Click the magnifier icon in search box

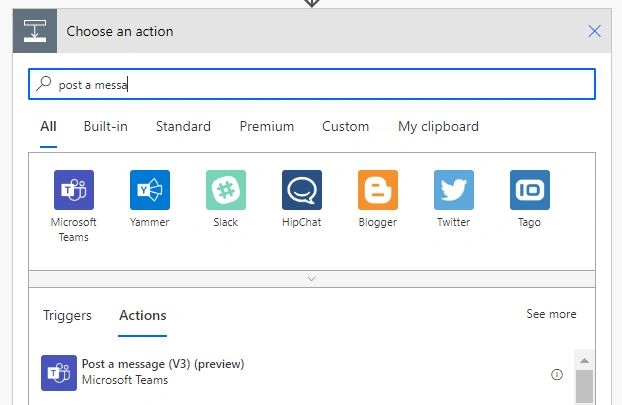coord(44,84)
